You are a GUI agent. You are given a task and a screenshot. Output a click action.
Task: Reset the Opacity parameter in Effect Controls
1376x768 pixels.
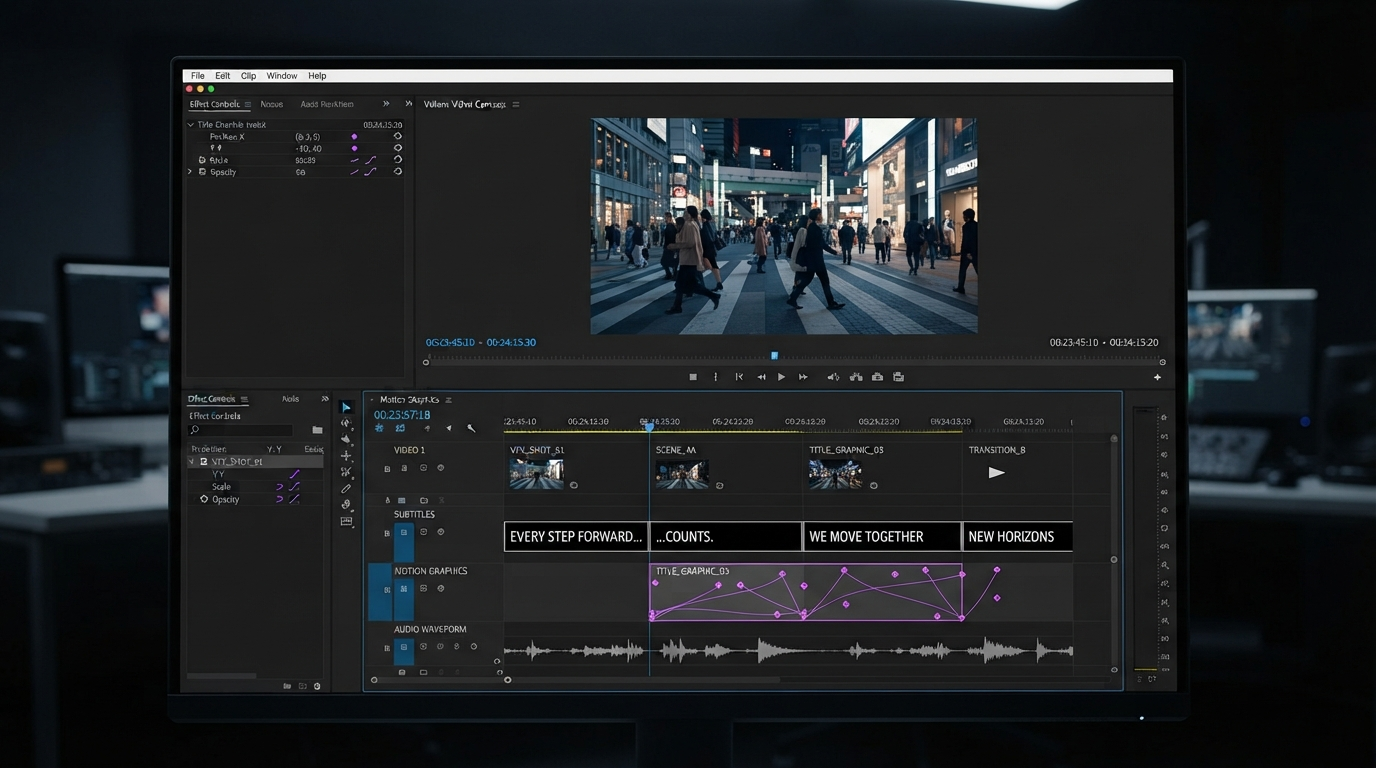point(397,172)
